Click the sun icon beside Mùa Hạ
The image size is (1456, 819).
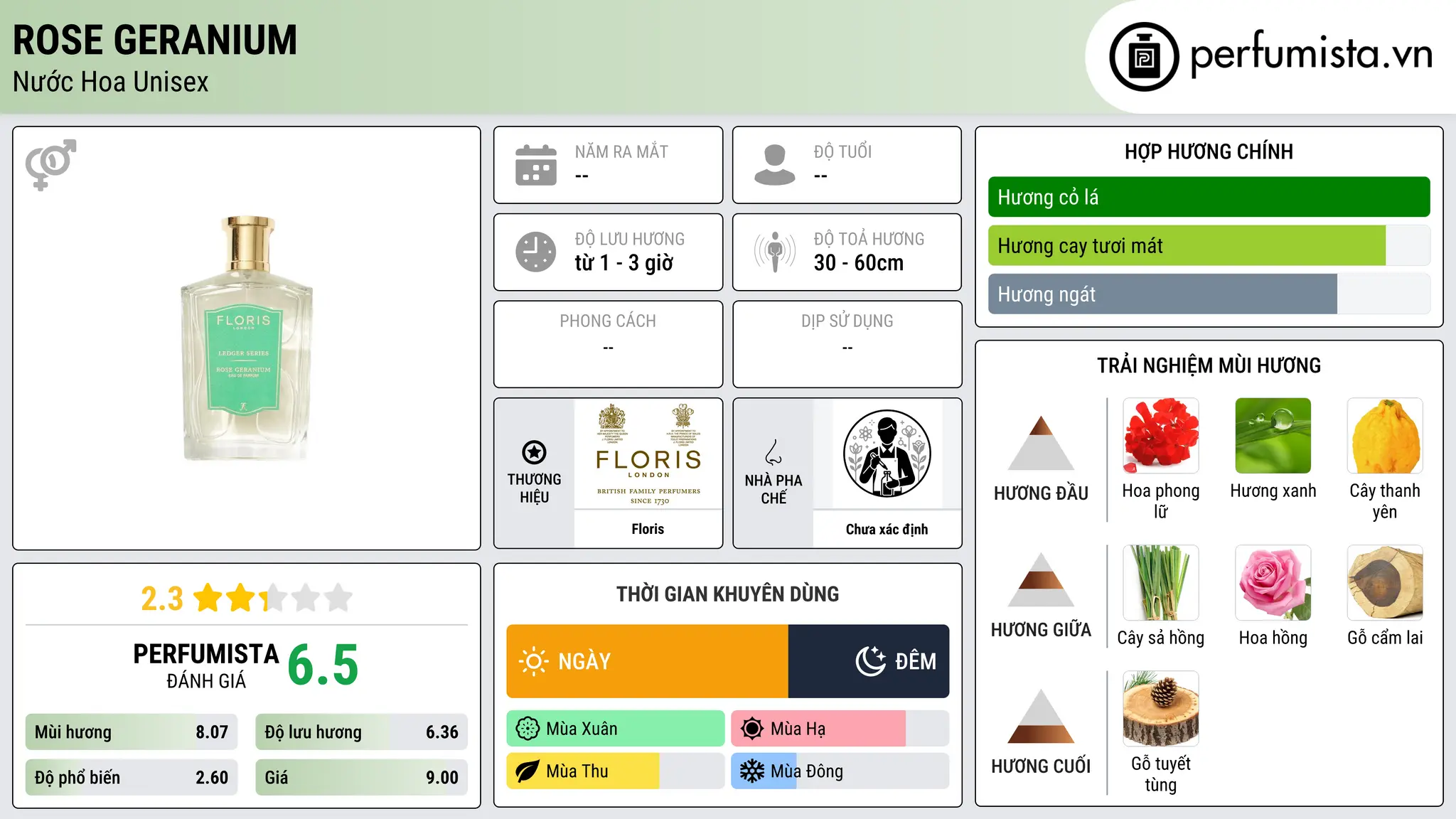752,729
